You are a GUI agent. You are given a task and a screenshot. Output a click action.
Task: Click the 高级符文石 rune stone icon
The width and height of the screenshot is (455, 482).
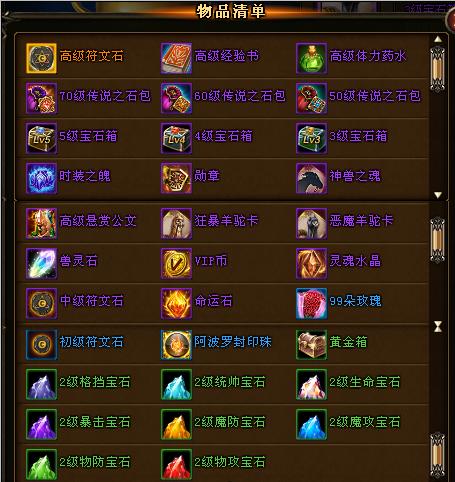41,58
